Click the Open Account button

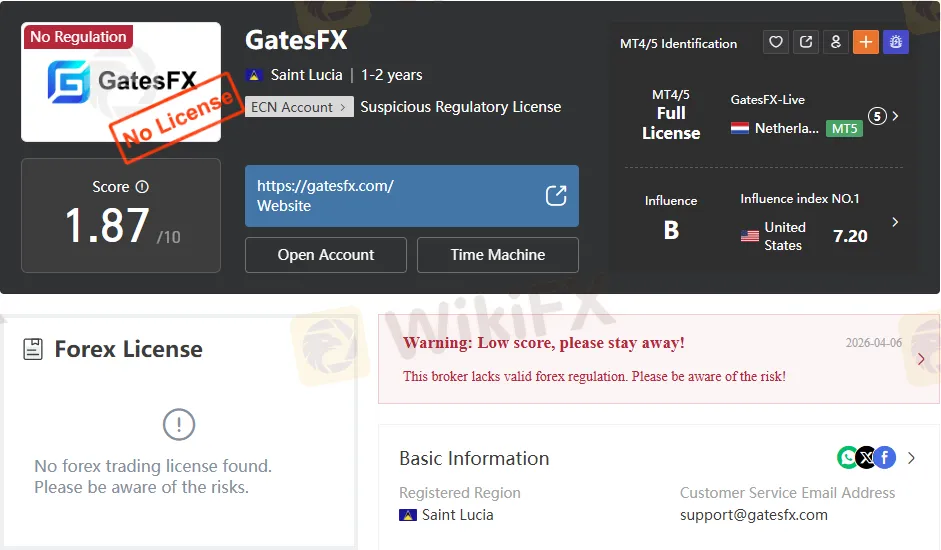pyautogui.click(x=326, y=255)
